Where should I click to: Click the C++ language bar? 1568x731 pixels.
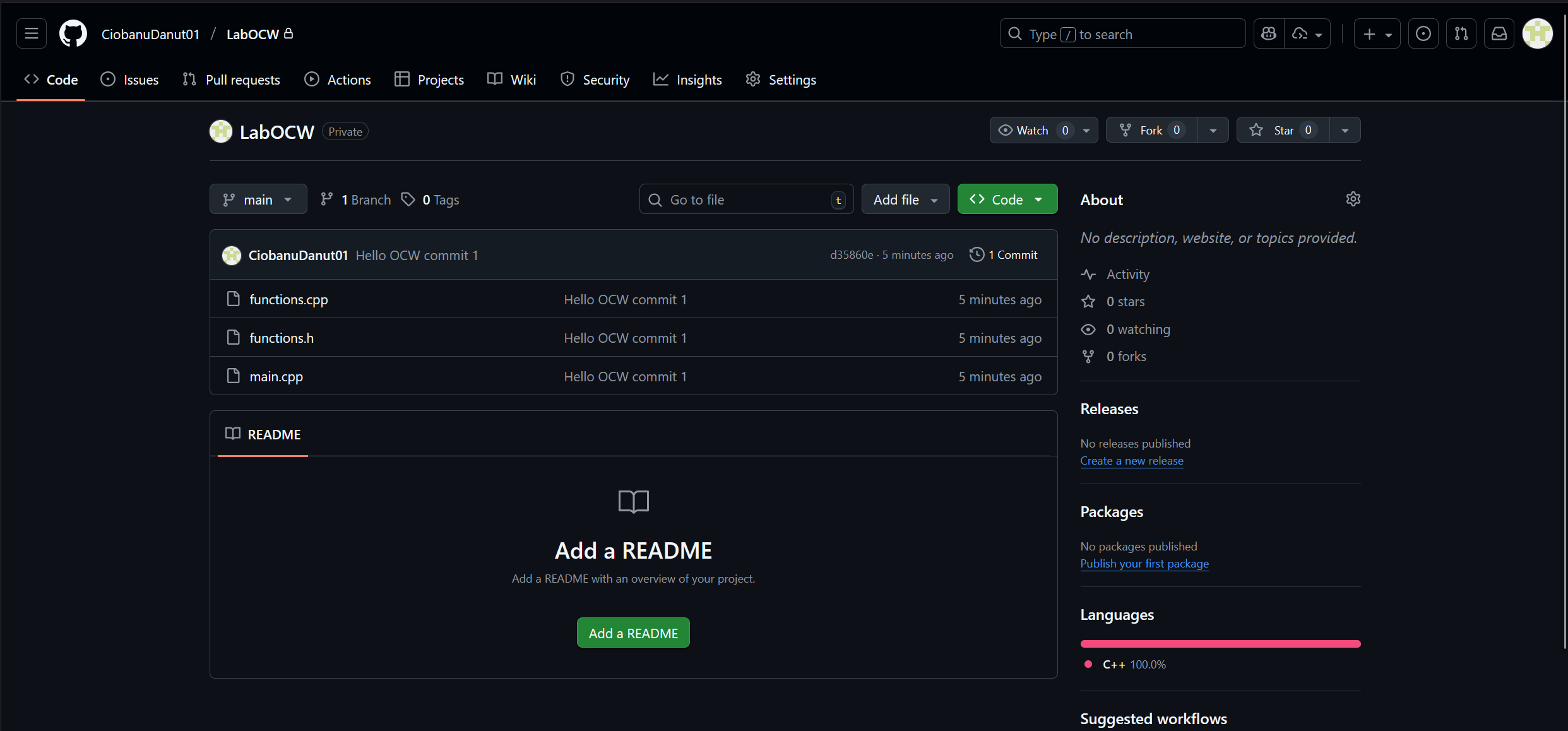point(1220,644)
